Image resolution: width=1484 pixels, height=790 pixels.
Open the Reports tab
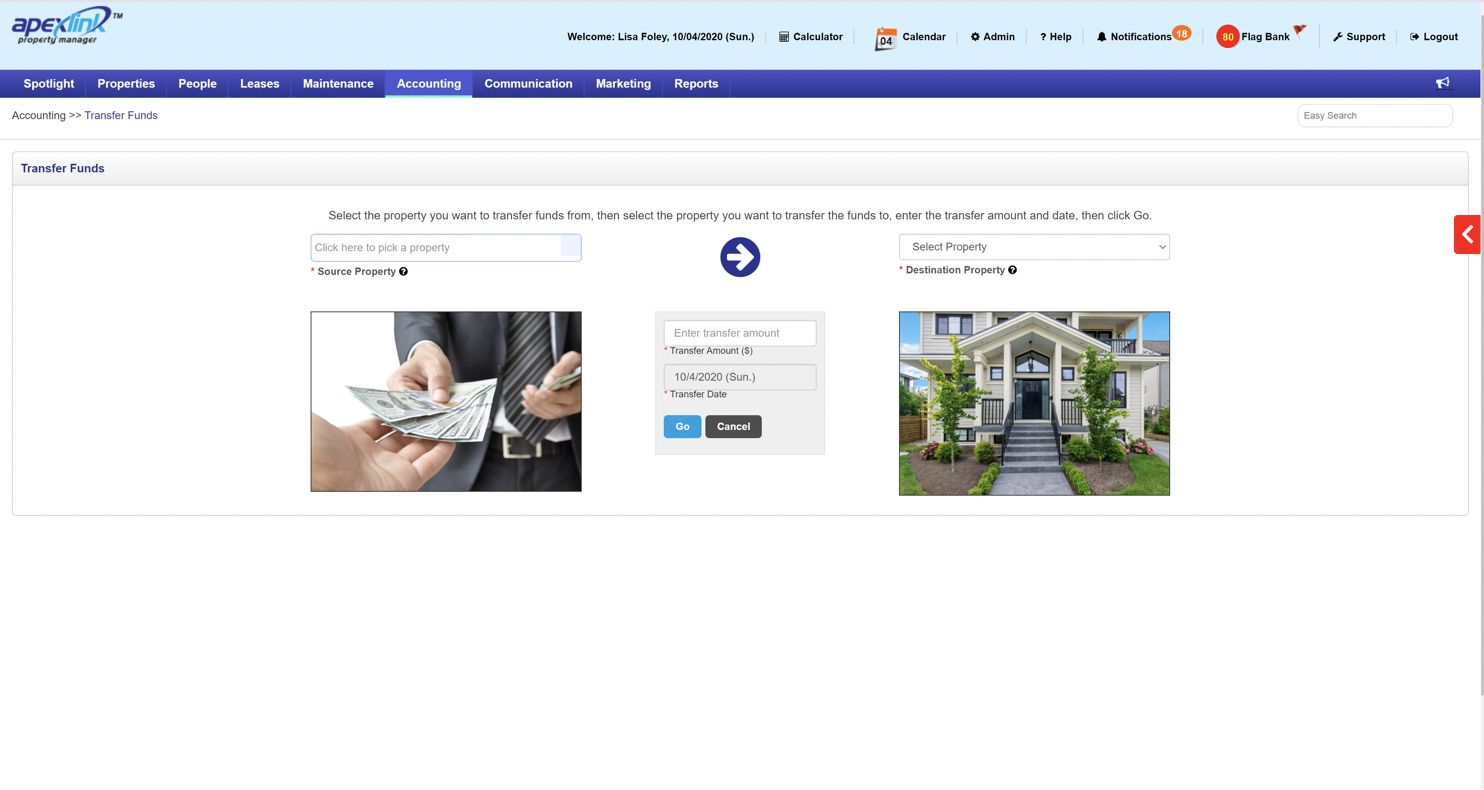point(696,84)
